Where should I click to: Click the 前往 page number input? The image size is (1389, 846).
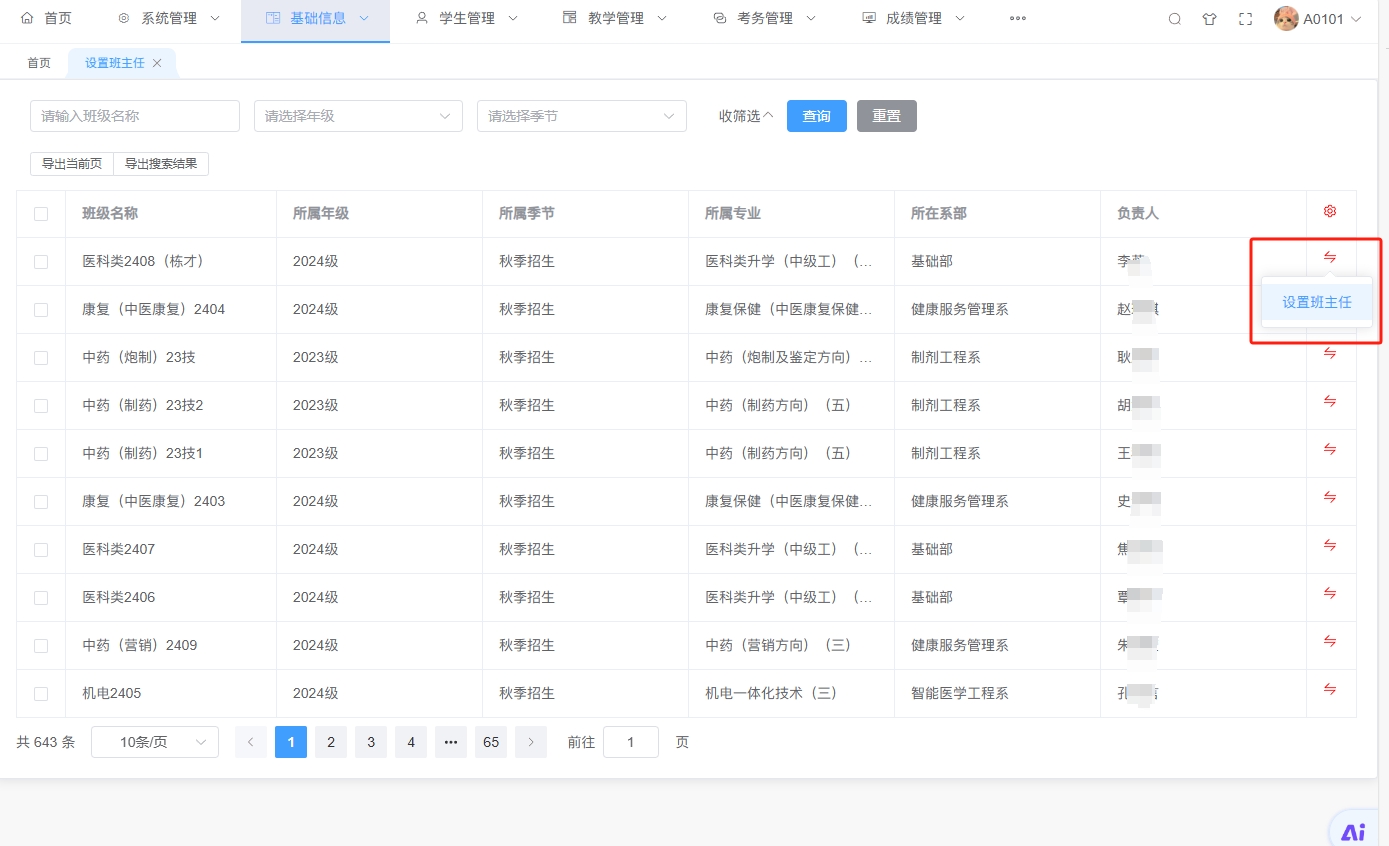point(631,742)
